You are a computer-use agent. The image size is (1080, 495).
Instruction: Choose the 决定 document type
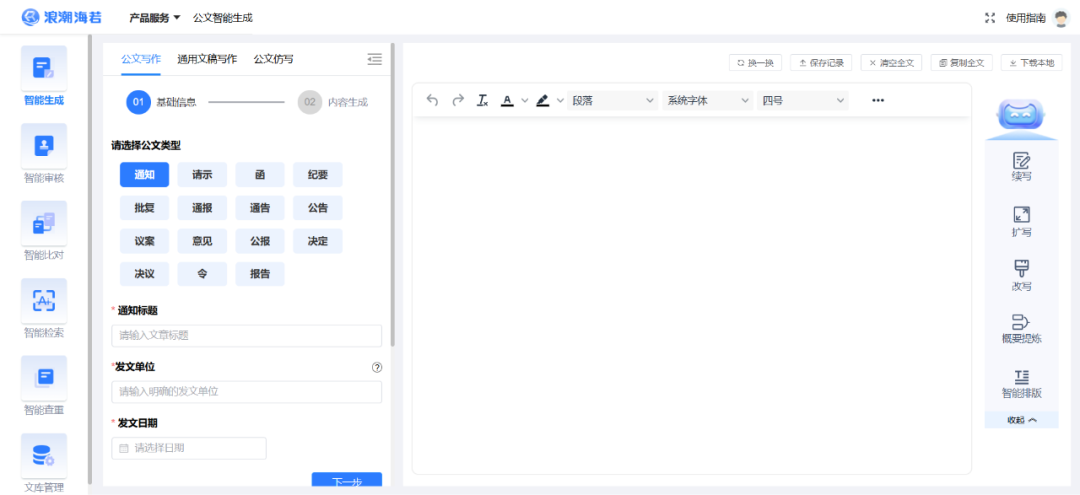tap(318, 241)
